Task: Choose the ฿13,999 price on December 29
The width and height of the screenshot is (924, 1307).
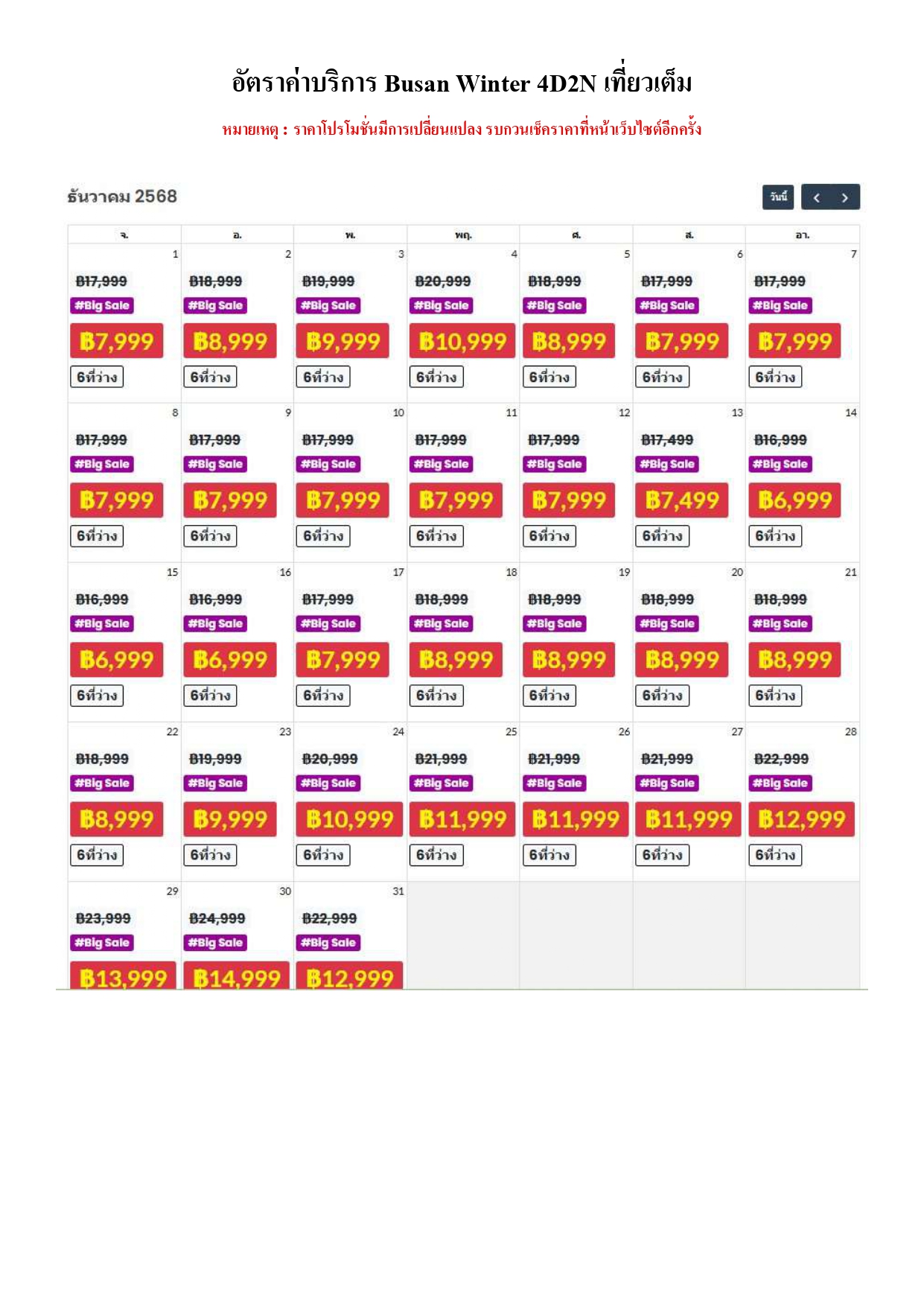Action: pos(123,976)
